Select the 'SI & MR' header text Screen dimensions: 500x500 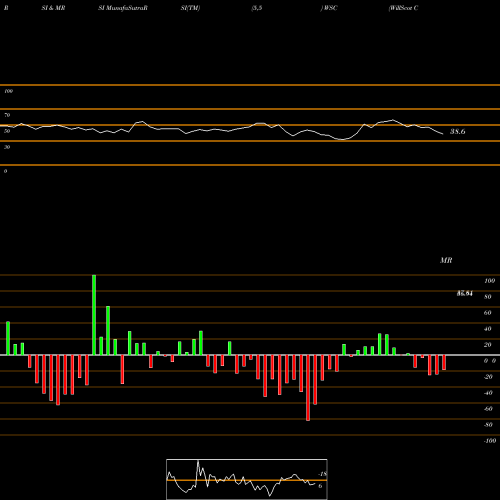coord(53,8)
